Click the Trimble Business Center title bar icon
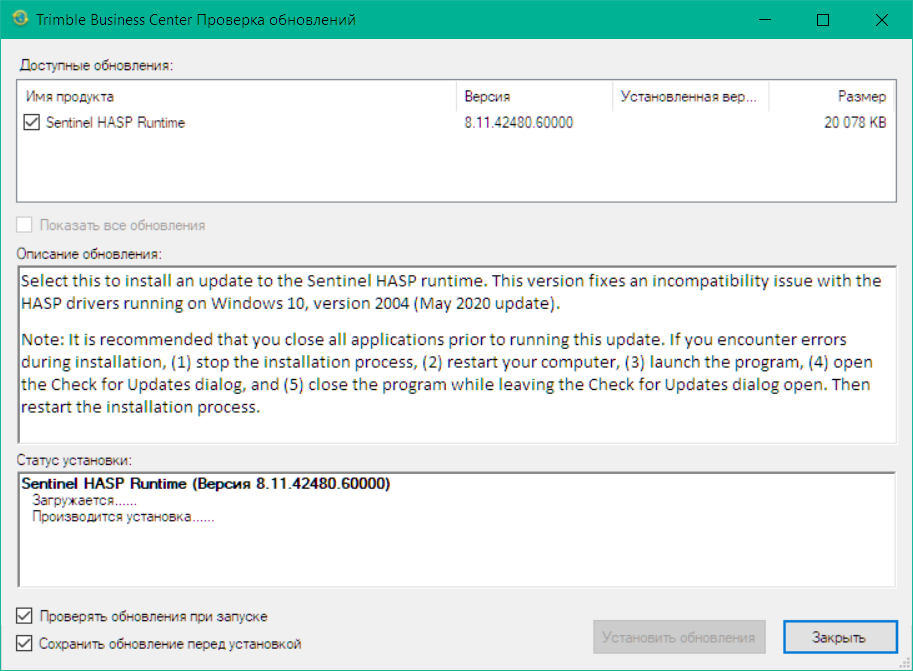This screenshot has height=671, width=913. click(20, 19)
